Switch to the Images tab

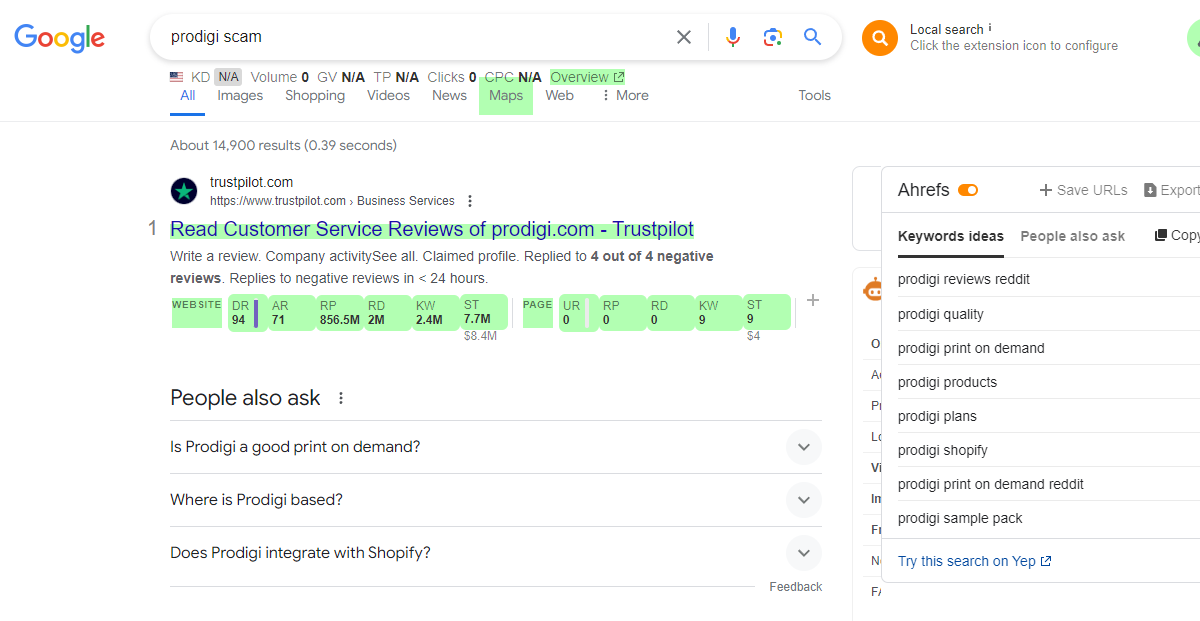[x=240, y=95]
